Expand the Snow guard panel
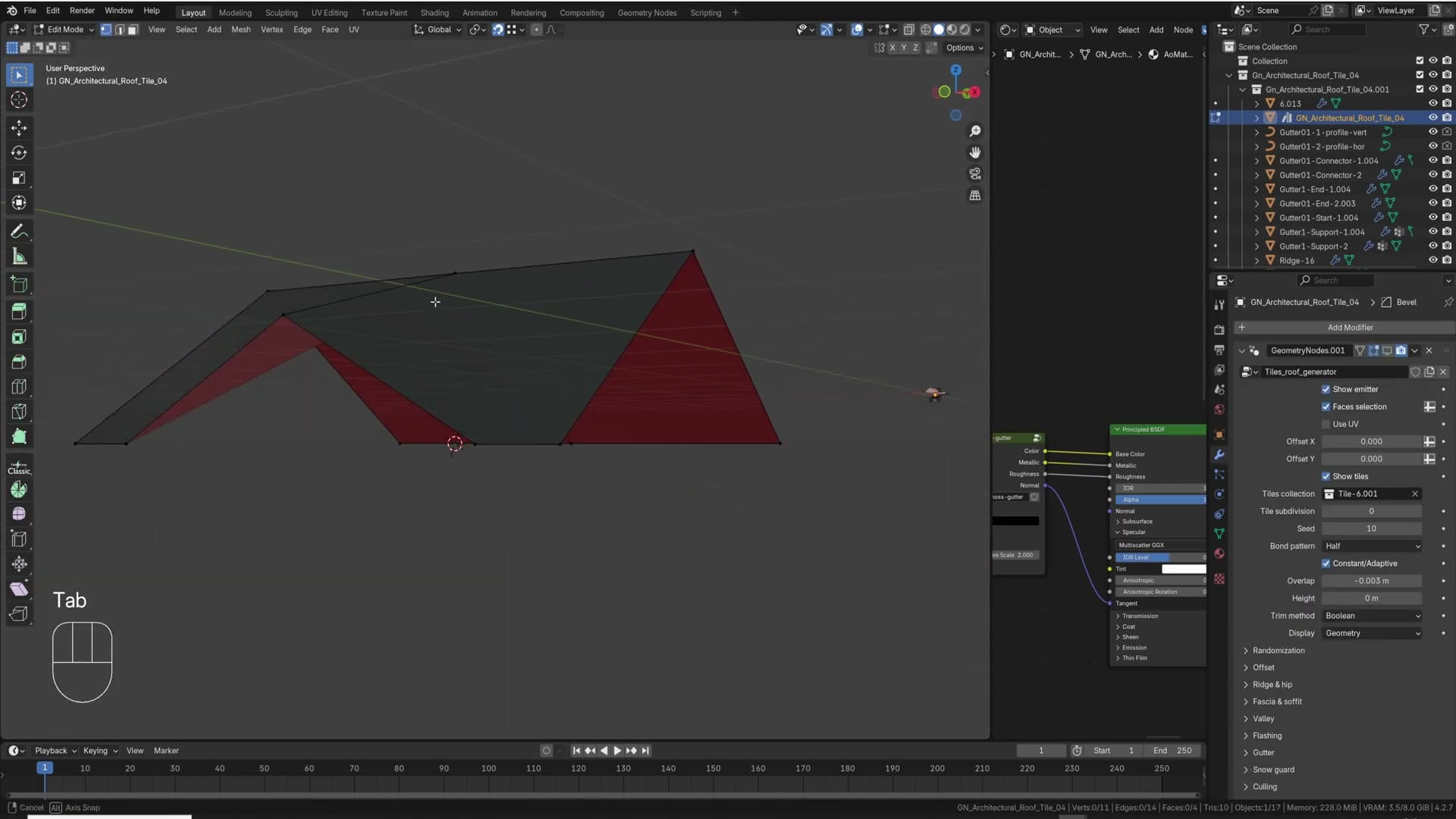 (x=1272, y=770)
